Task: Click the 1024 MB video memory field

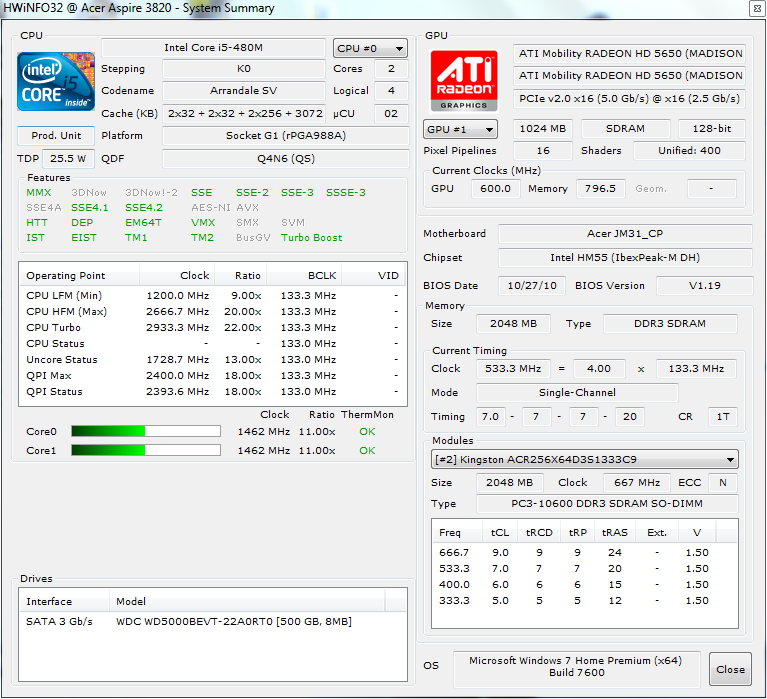Action: pyautogui.click(x=542, y=129)
